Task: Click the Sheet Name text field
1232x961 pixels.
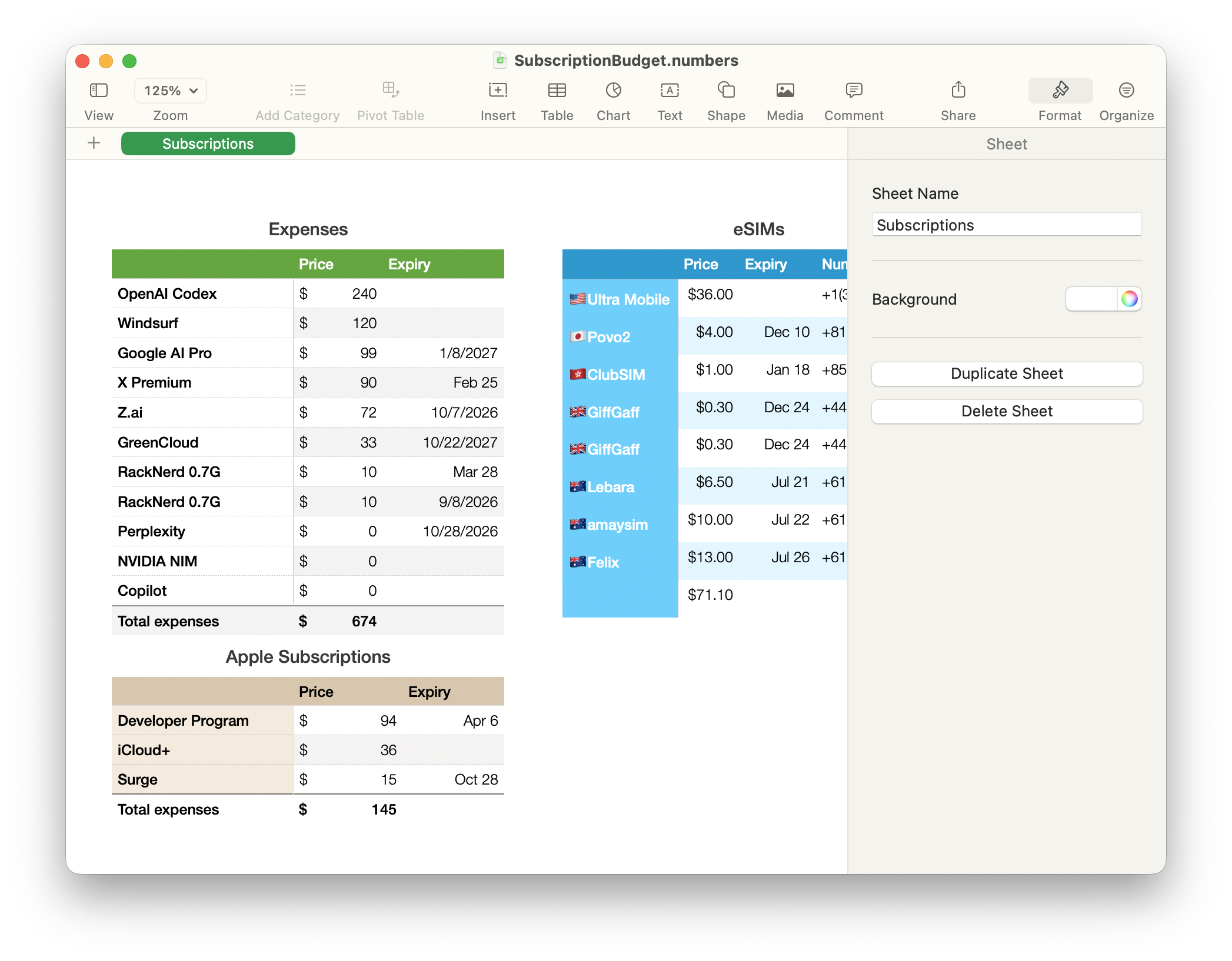Action: click(1007, 225)
